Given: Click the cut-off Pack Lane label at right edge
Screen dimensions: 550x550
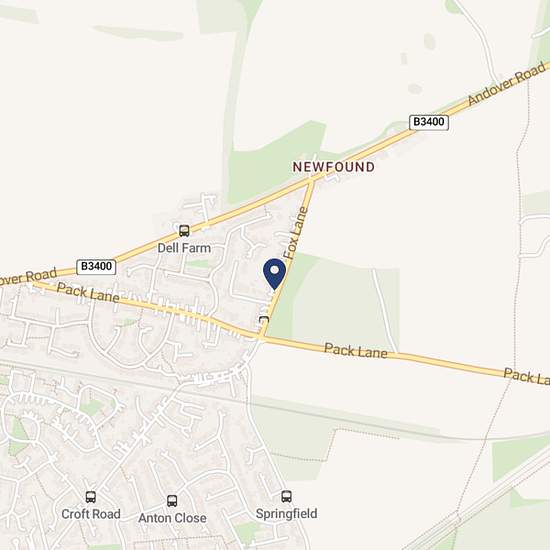Looking at the screenshot, I should [x=526, y=376].
